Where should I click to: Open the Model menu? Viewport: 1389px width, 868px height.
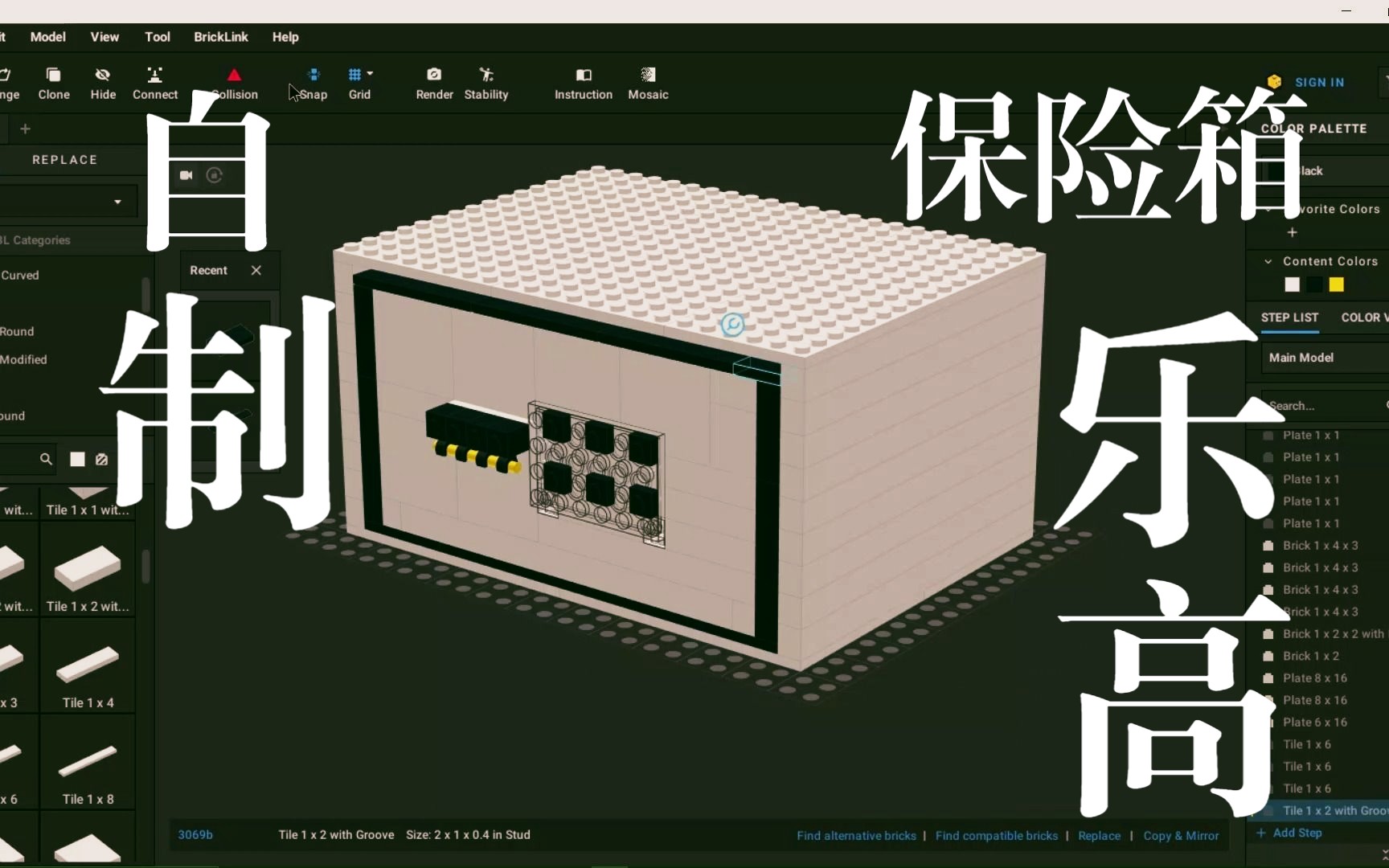(48, 37)
